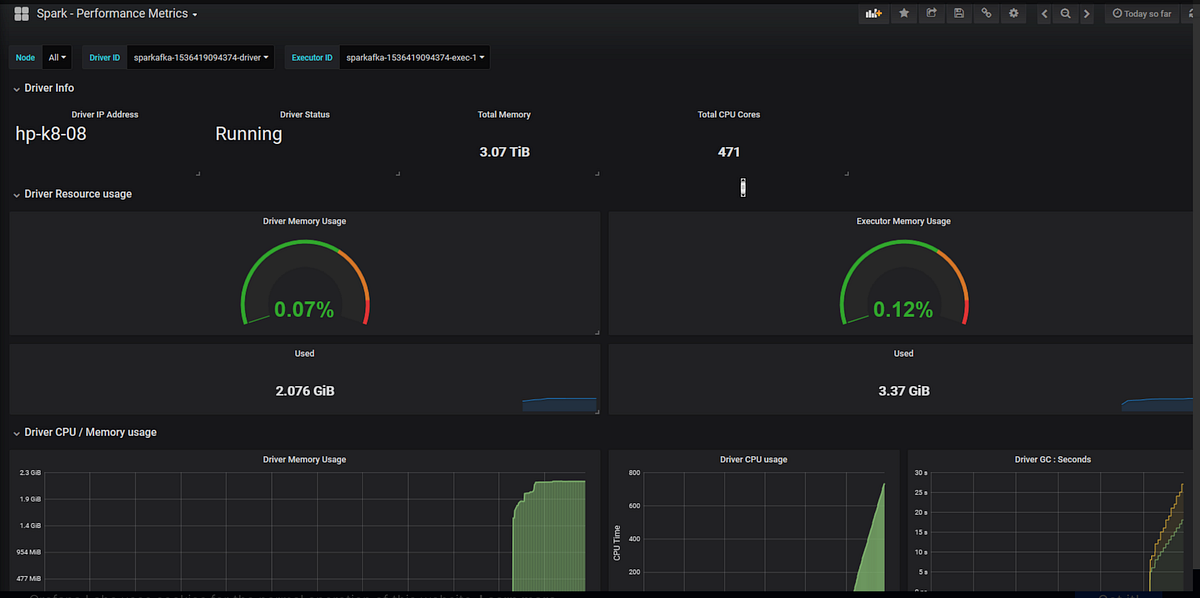Shift time range forward with the right arrow
Viewport: 1200px width, 598px height.
point(1087,14)
